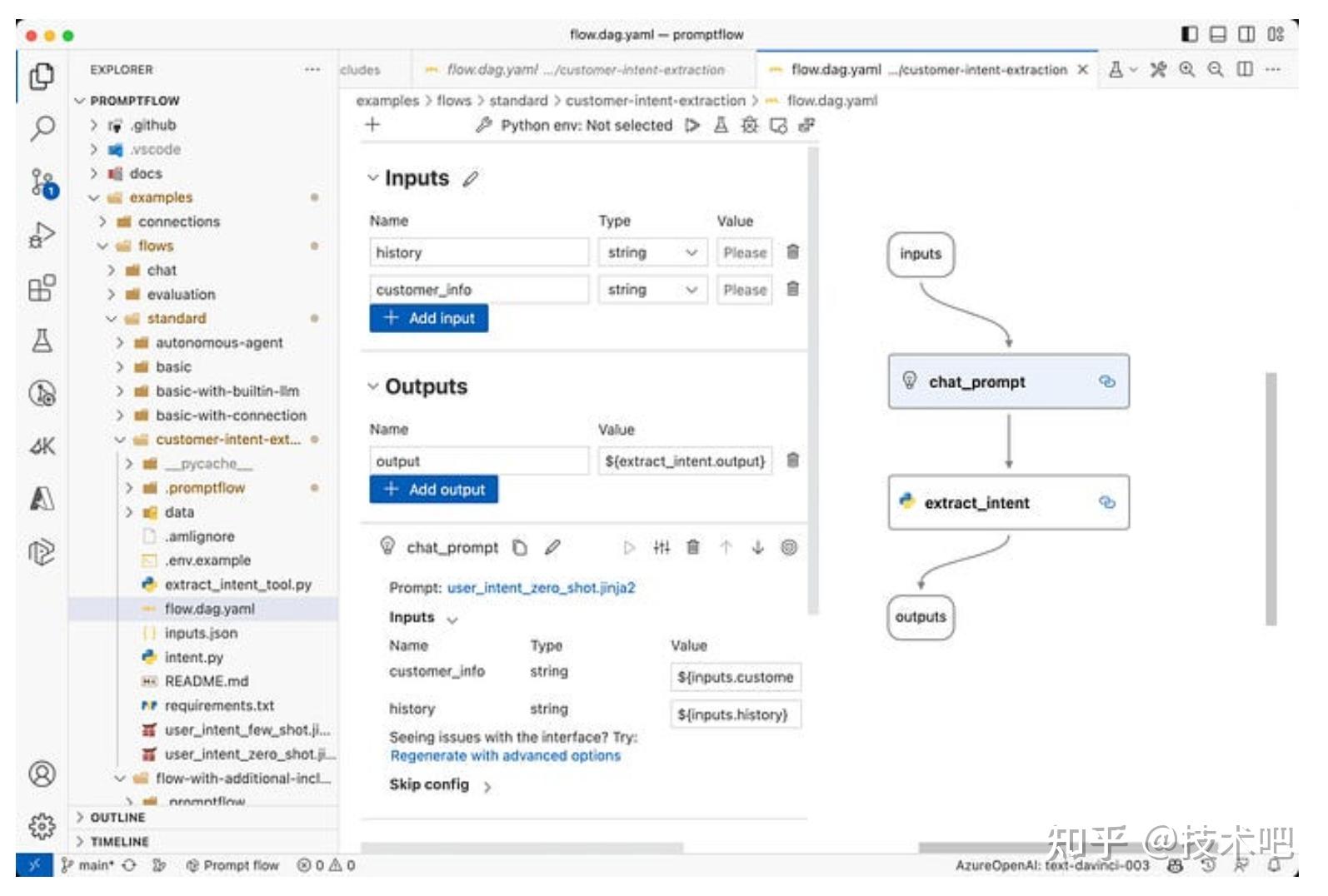Move chat_prompt node down with arrow icon

point(757,547)
